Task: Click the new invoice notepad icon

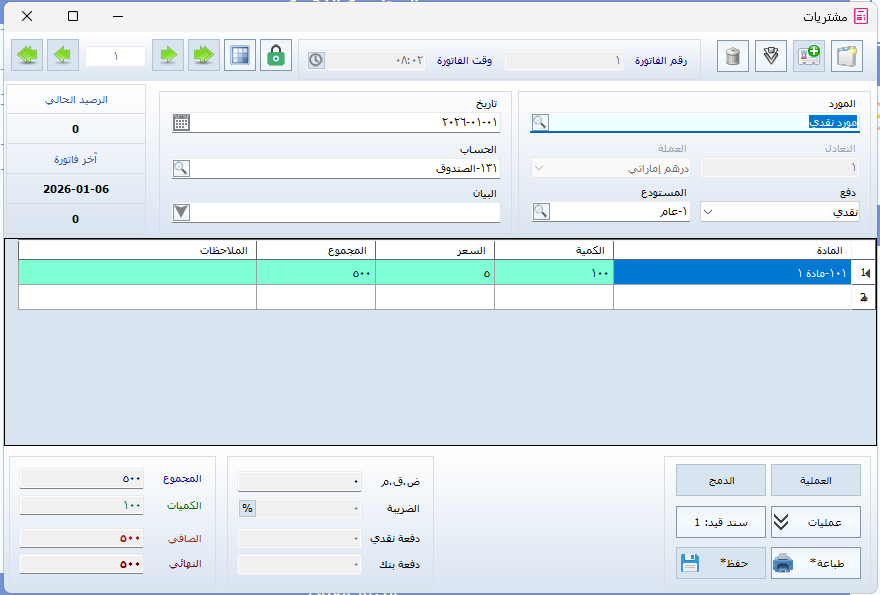Action: point(848,56)
